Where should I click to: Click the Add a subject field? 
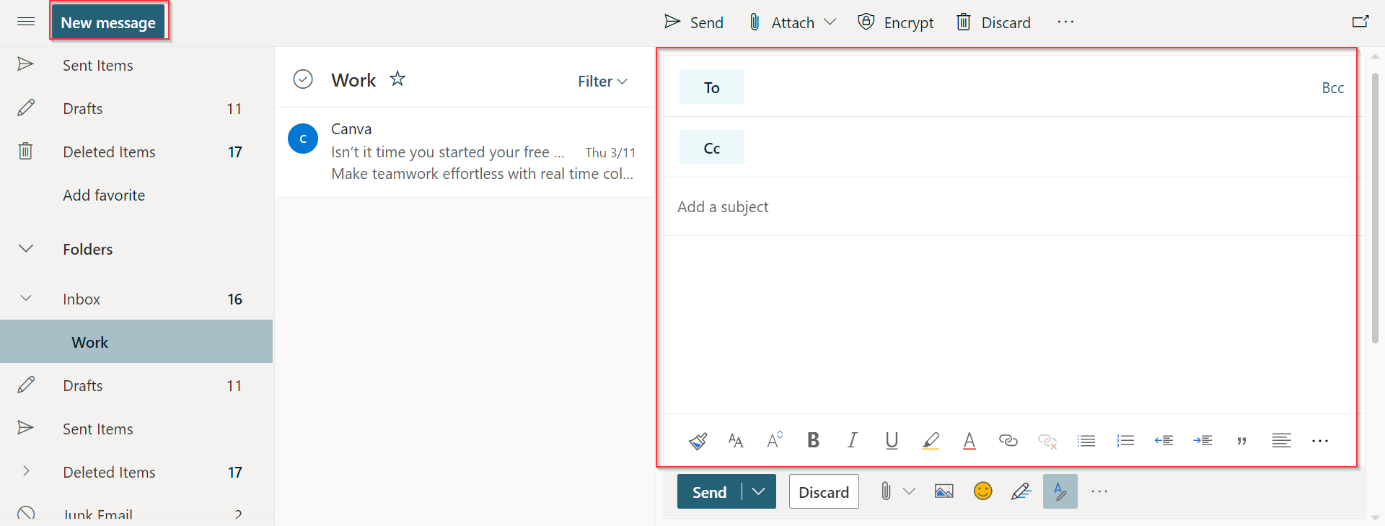point(1000,207)
